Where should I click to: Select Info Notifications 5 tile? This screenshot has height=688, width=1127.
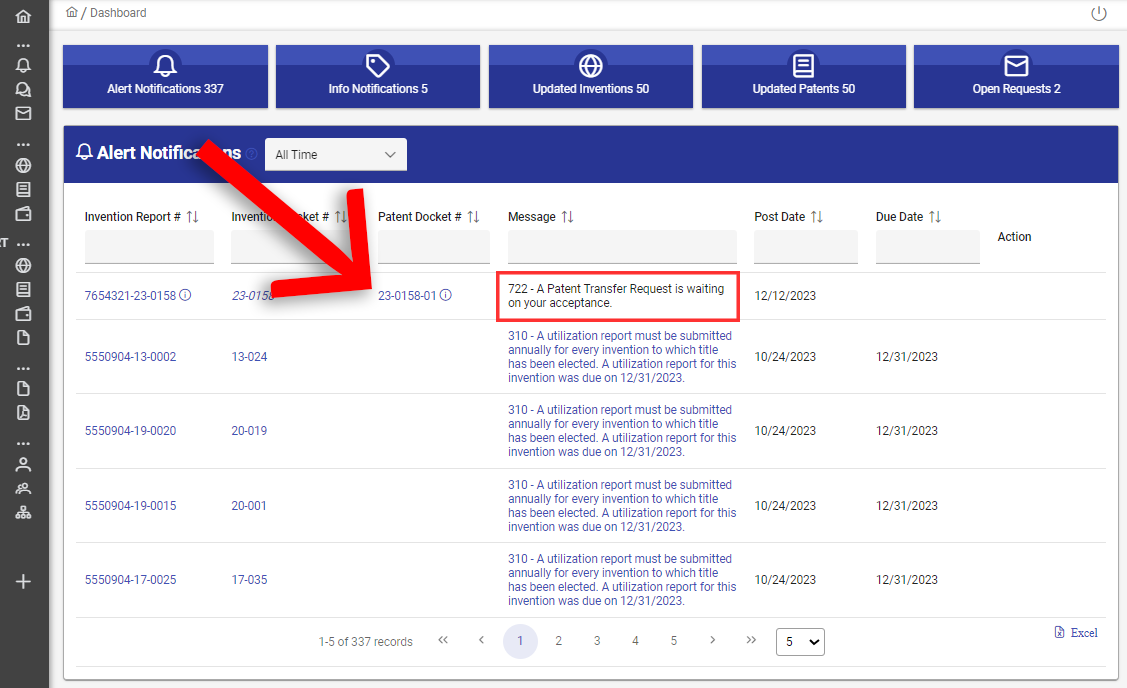pyautogui.click(x=378, y=77)
